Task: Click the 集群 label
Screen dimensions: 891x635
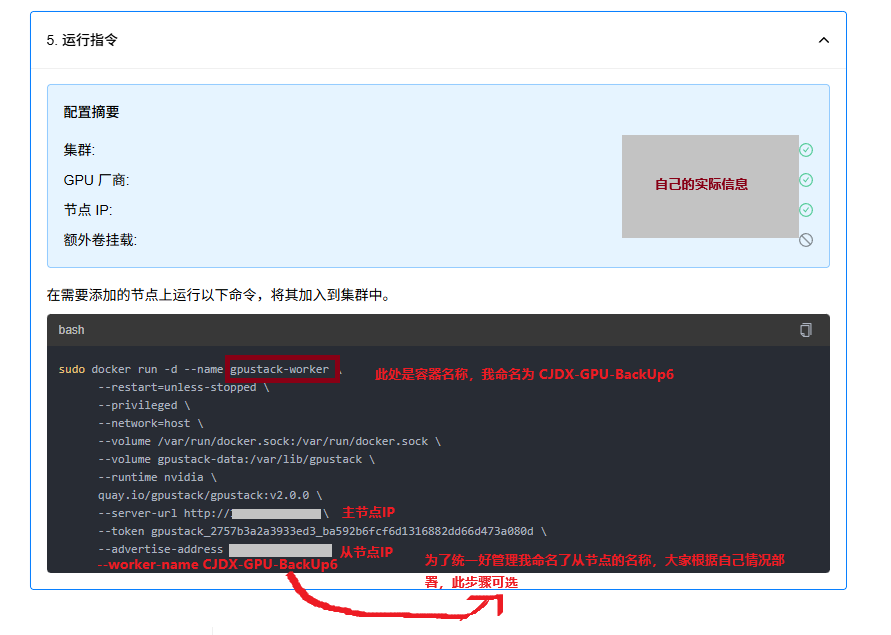Action: [80, 150]
